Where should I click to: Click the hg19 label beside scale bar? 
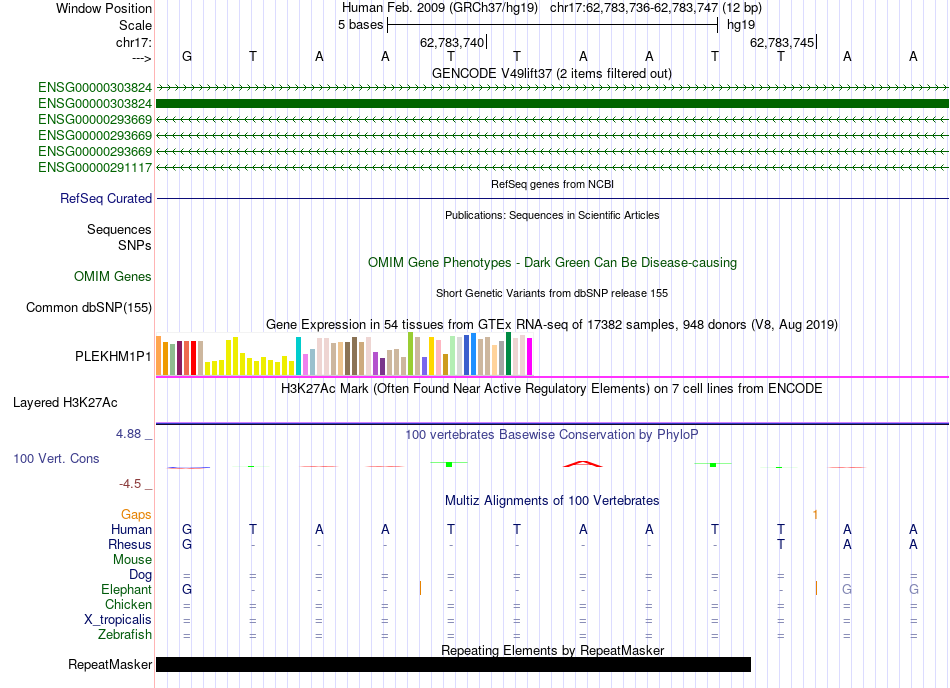[x=740, y=25]
